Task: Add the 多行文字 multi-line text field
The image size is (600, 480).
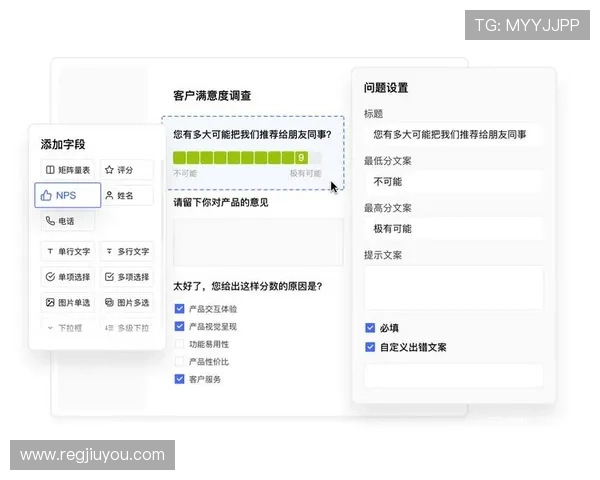Action: [x=127, y=251]
